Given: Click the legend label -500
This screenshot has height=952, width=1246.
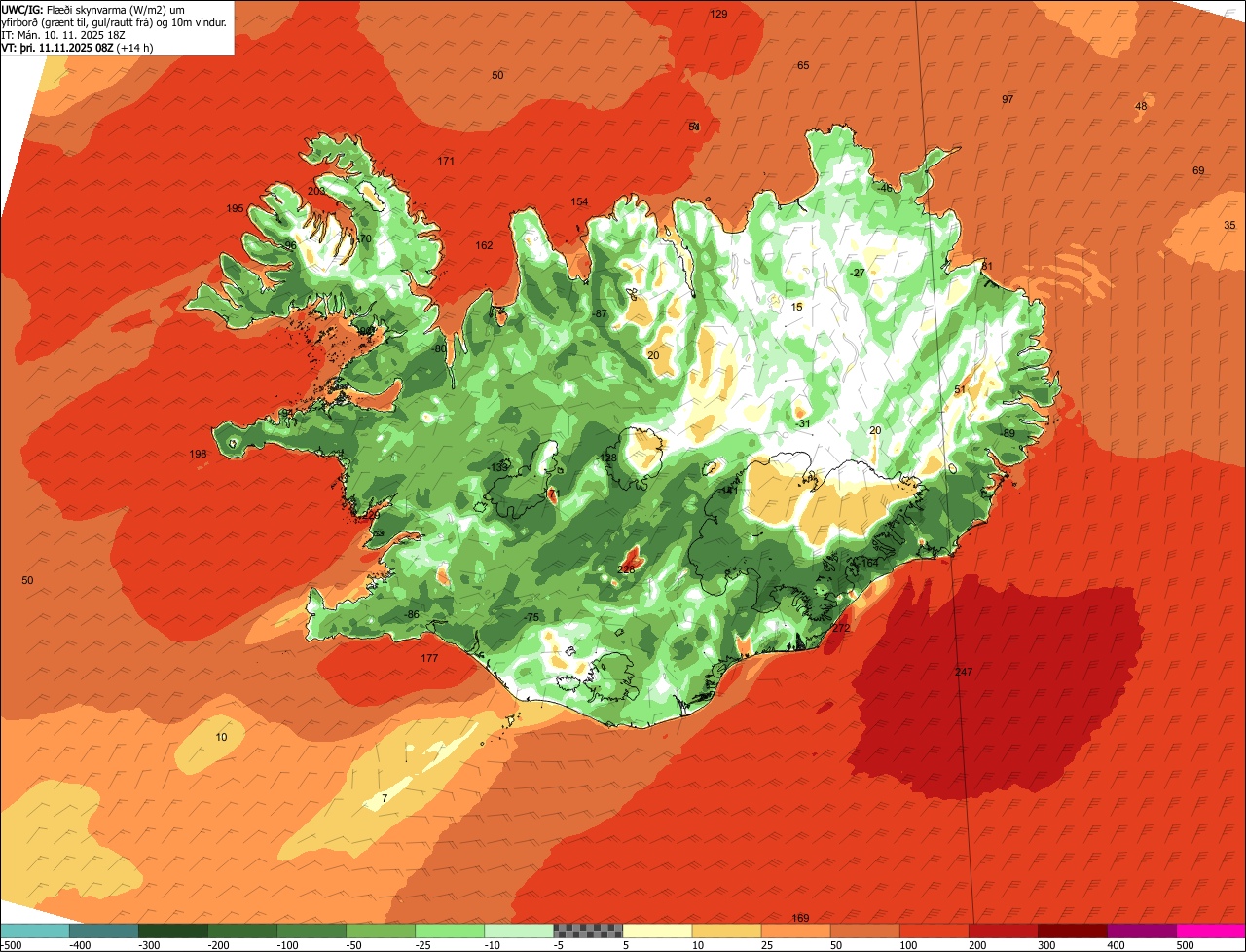Looking at the screenshot, I should (x=12, y=945).
